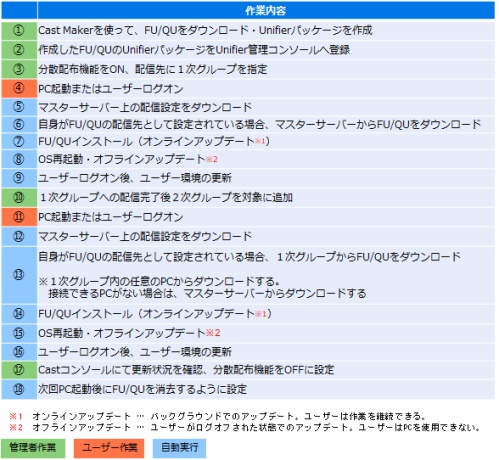The height and width of the screenshot is (460, 499).
Task: Select row text starting with Cast Maker
Action: click(205, 30)
